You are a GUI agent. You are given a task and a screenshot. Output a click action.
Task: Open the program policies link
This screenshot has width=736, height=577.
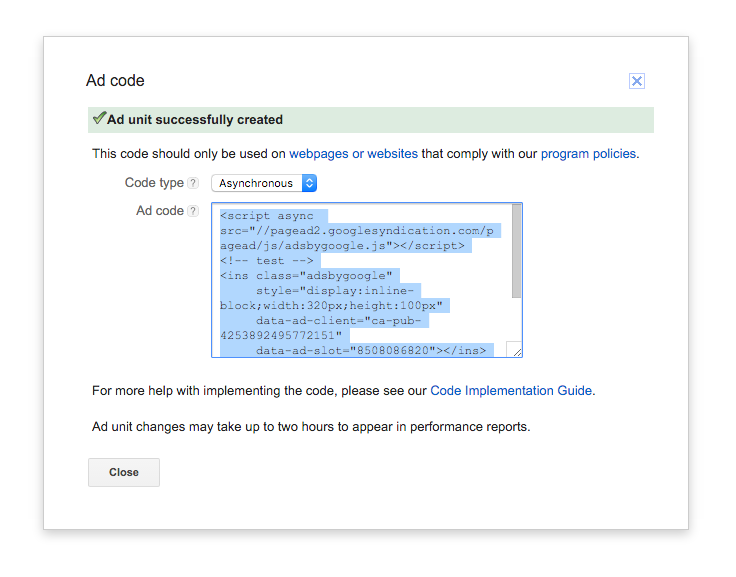pyautogui.click(x=588, y=154)
